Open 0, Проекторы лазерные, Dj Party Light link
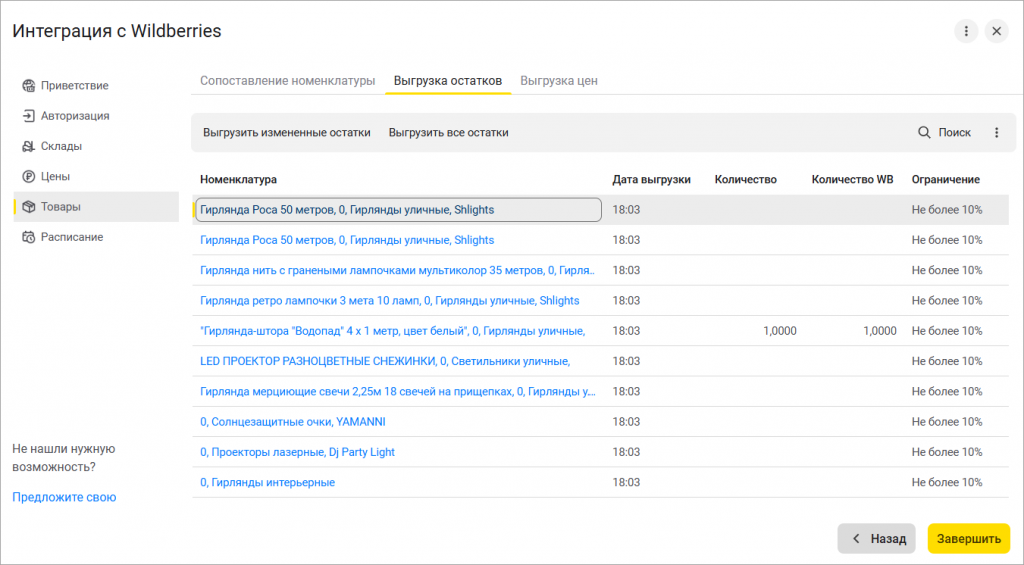1024x565 pixels. pos(297,452)
